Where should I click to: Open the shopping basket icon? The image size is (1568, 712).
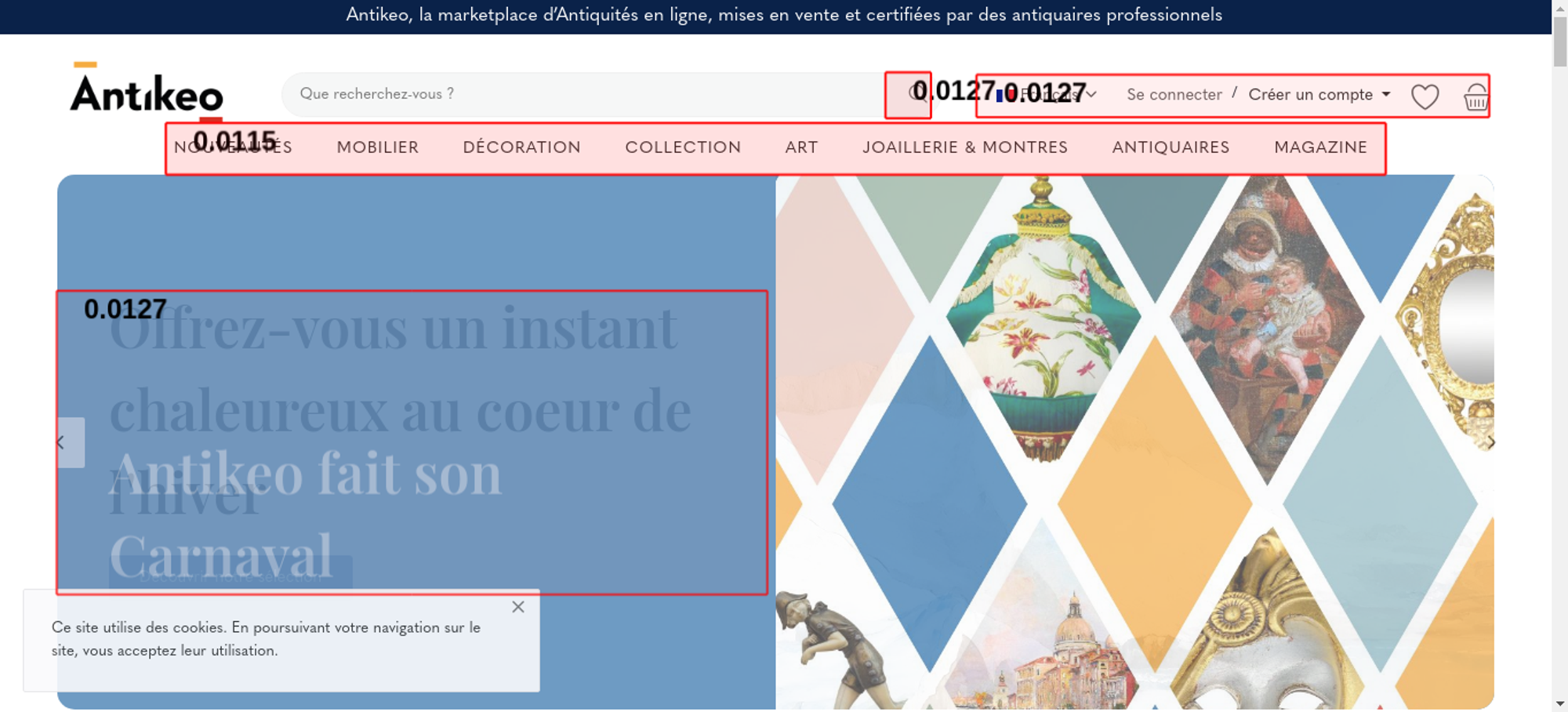(1475, 96)
